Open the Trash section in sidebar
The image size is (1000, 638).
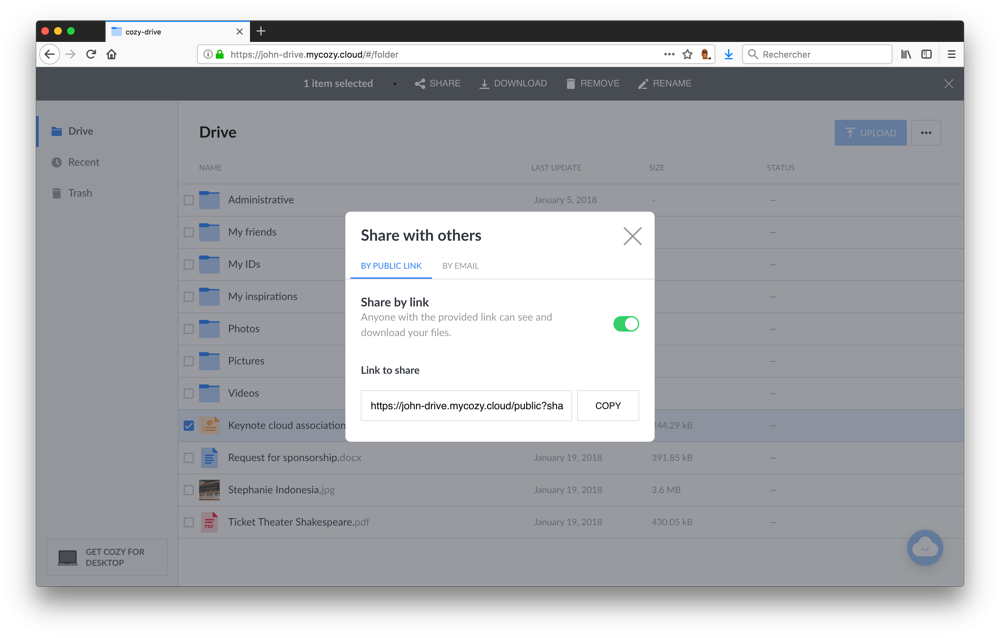click(79, 193)
